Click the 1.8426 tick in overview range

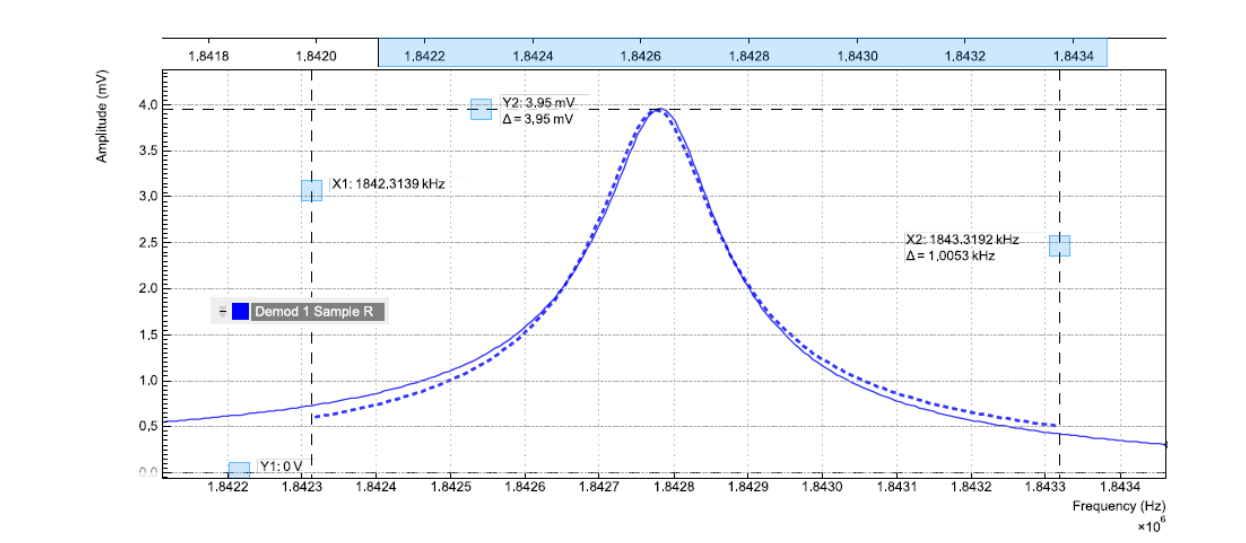coord(641,56)
